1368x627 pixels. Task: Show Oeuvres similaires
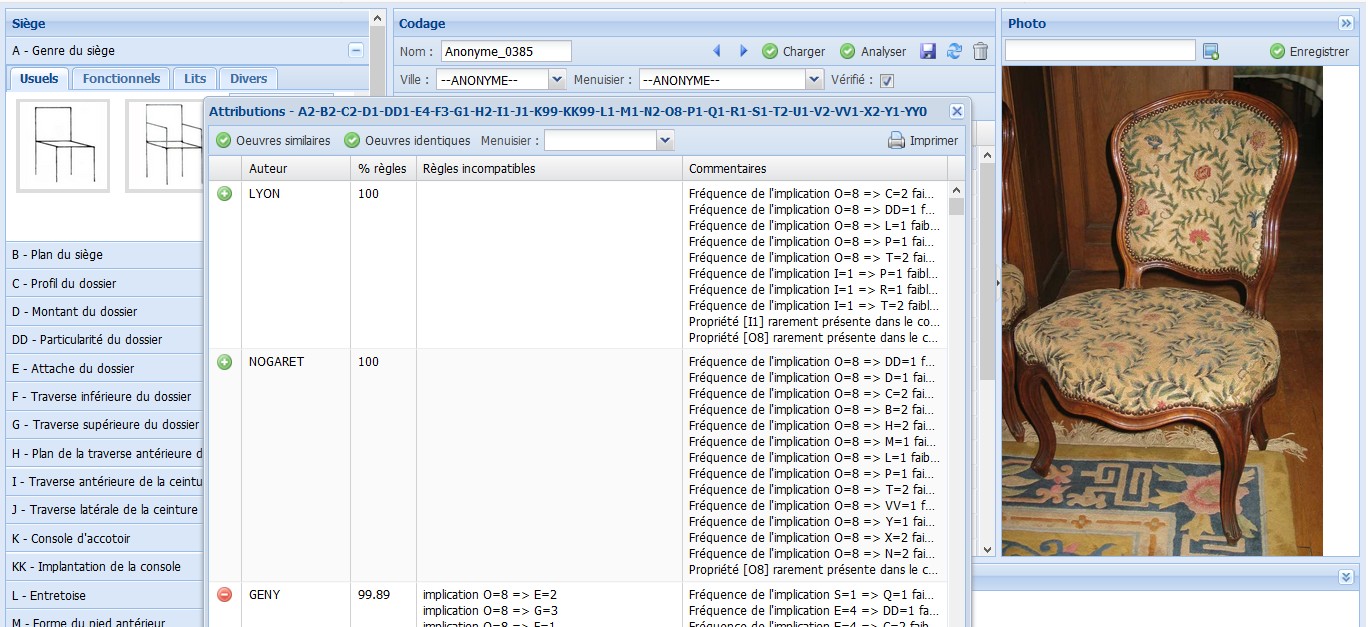click(x=273, y=141)
